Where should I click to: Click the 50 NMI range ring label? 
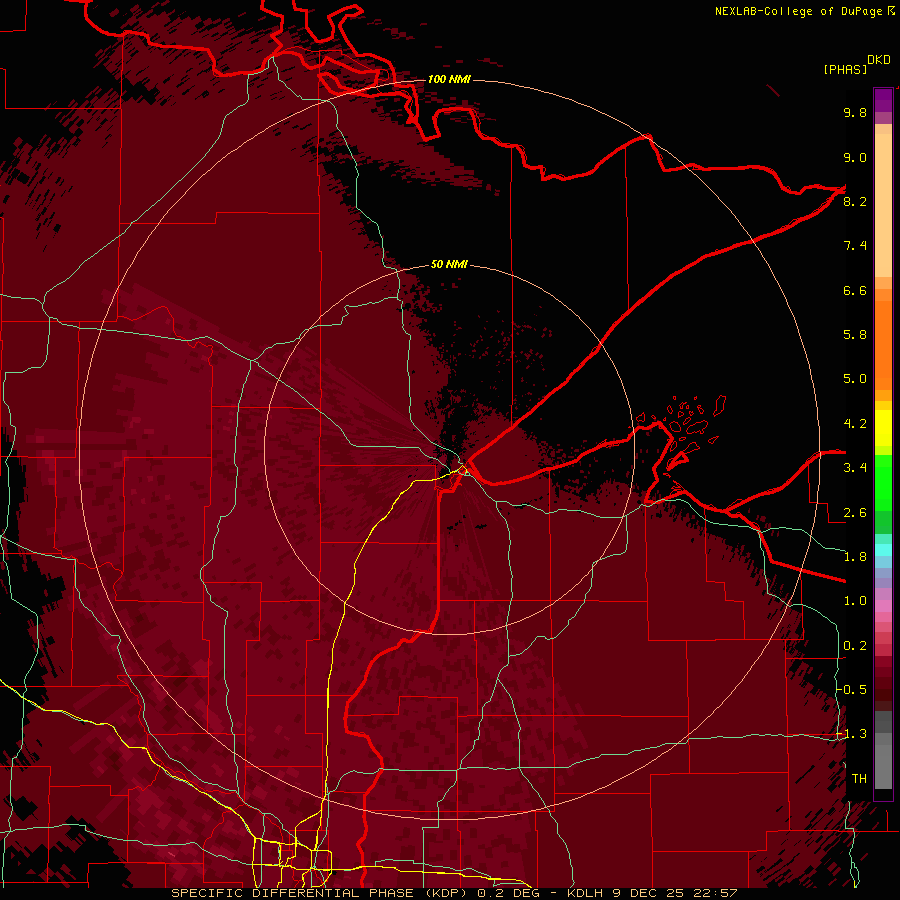pos(449,264)
